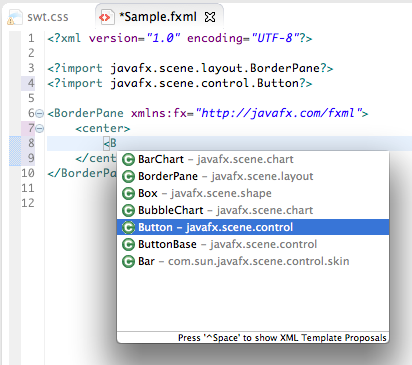Image resolution: width=412 pixels, height=365 pixels.
Task: Close the Sample.fxml tab
Action: tap(210, 17)
